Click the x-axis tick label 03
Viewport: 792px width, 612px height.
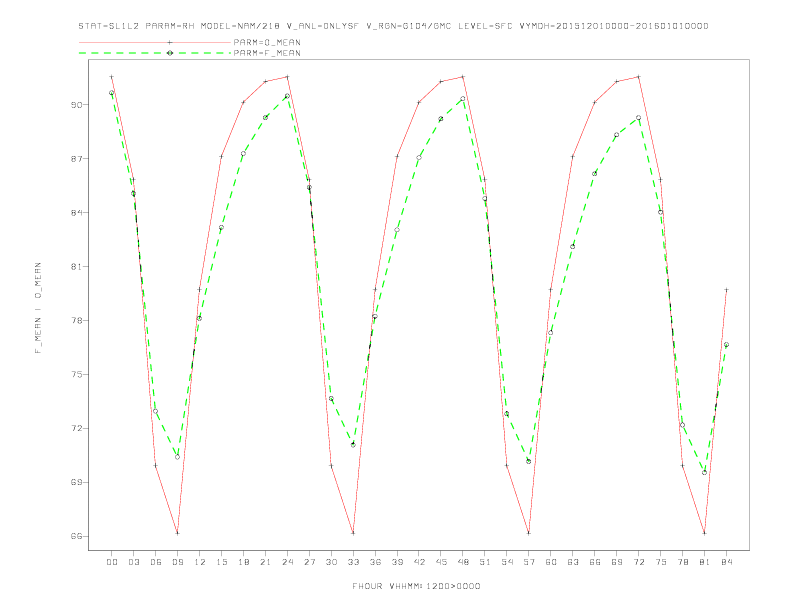(x=133, y=562)
